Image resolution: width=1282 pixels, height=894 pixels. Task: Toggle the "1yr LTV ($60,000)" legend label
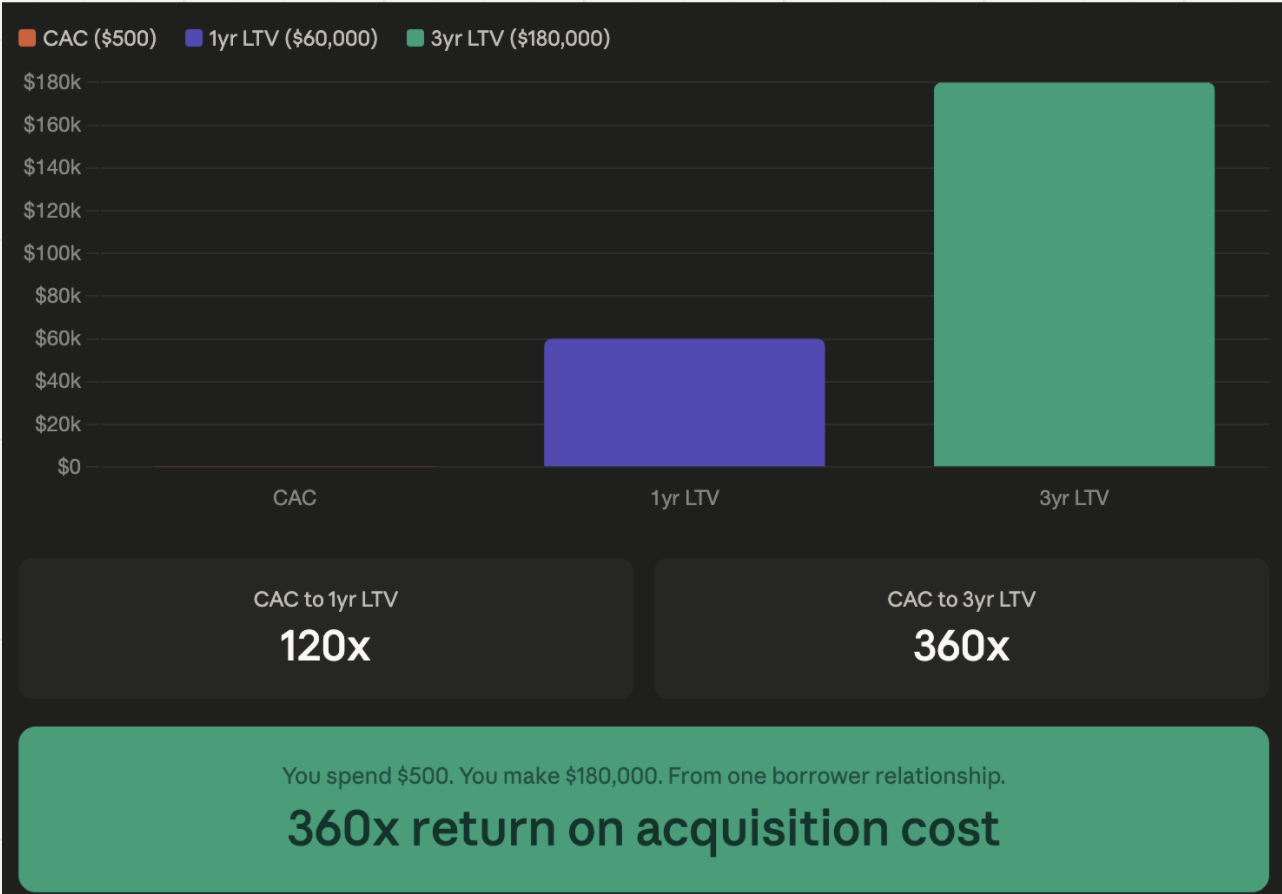coord(293,39)
